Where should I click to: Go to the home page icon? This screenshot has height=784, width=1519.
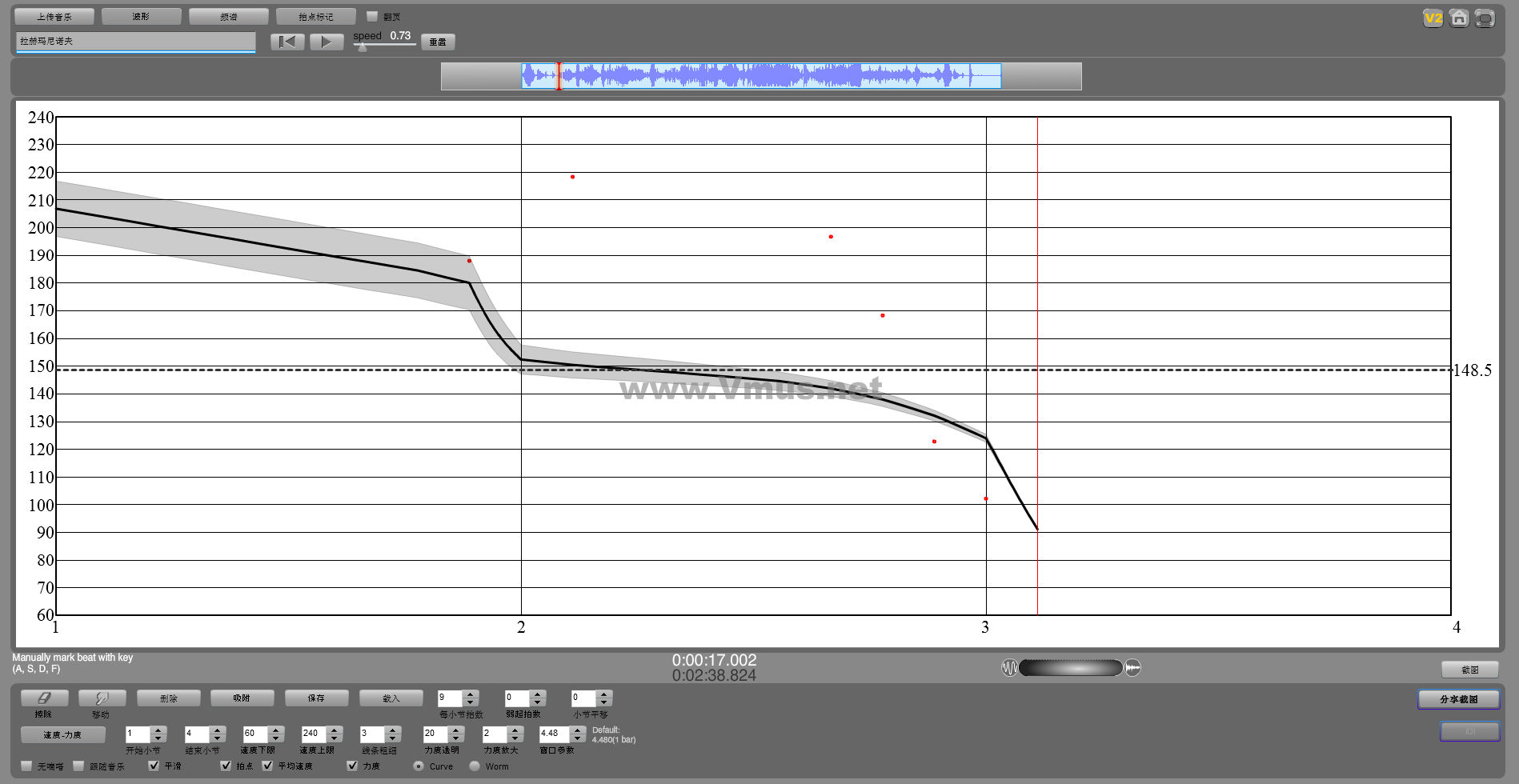(x=1459, y=18)
